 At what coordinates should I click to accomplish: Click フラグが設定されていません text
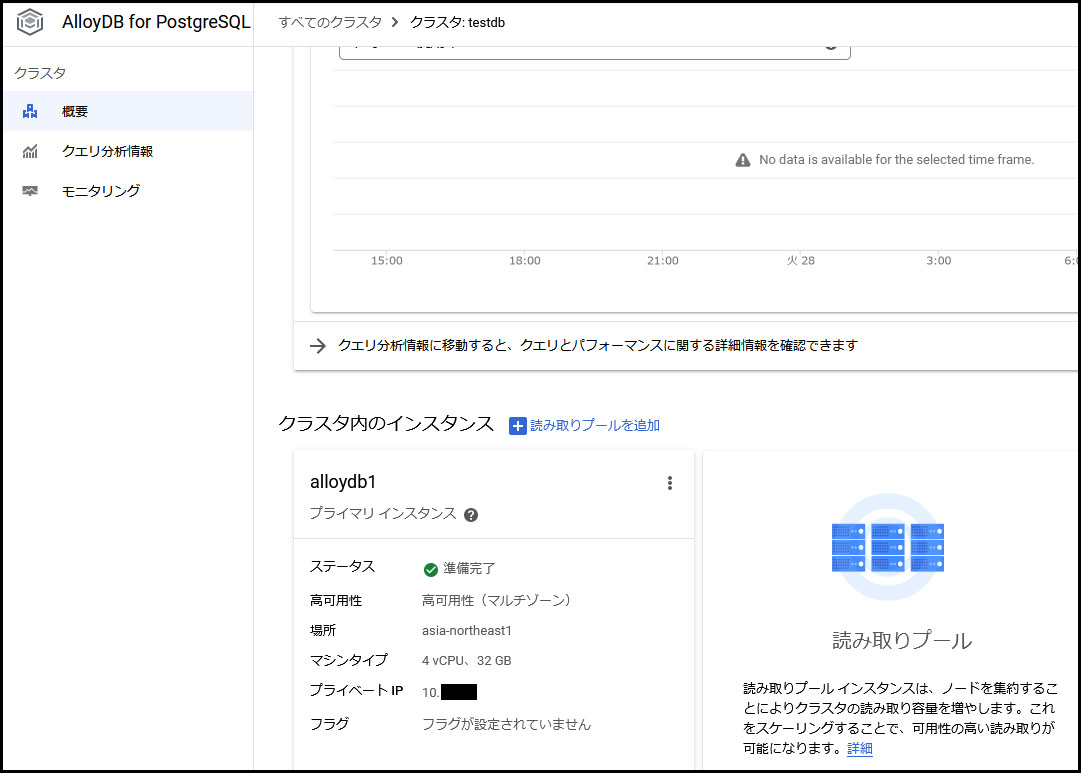click(x=506, y=724)
